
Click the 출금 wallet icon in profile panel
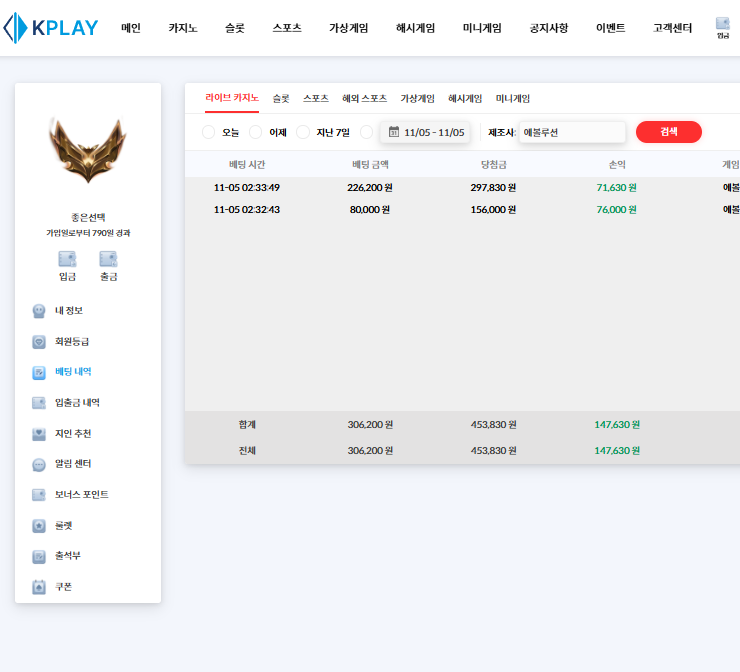(108, 259)
